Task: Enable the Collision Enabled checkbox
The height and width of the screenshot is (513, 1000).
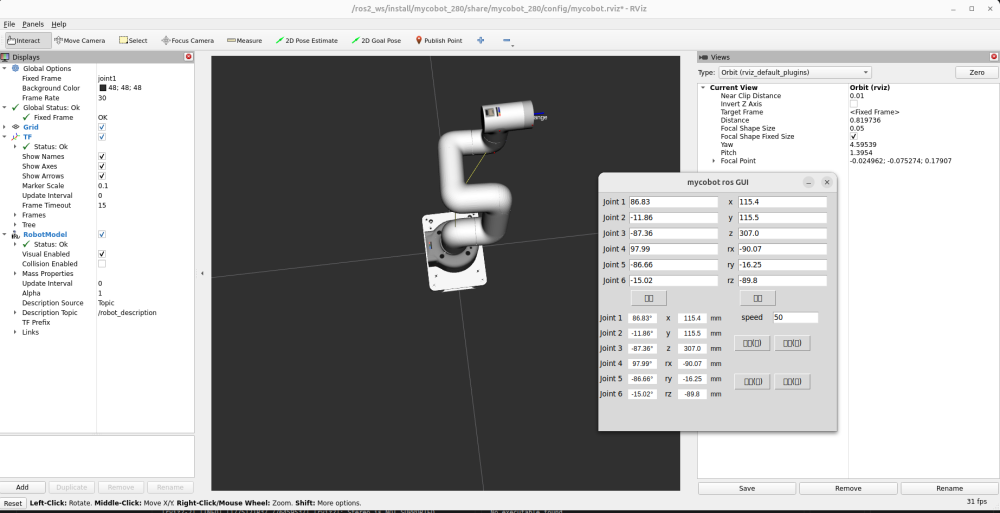Action: 102,264
